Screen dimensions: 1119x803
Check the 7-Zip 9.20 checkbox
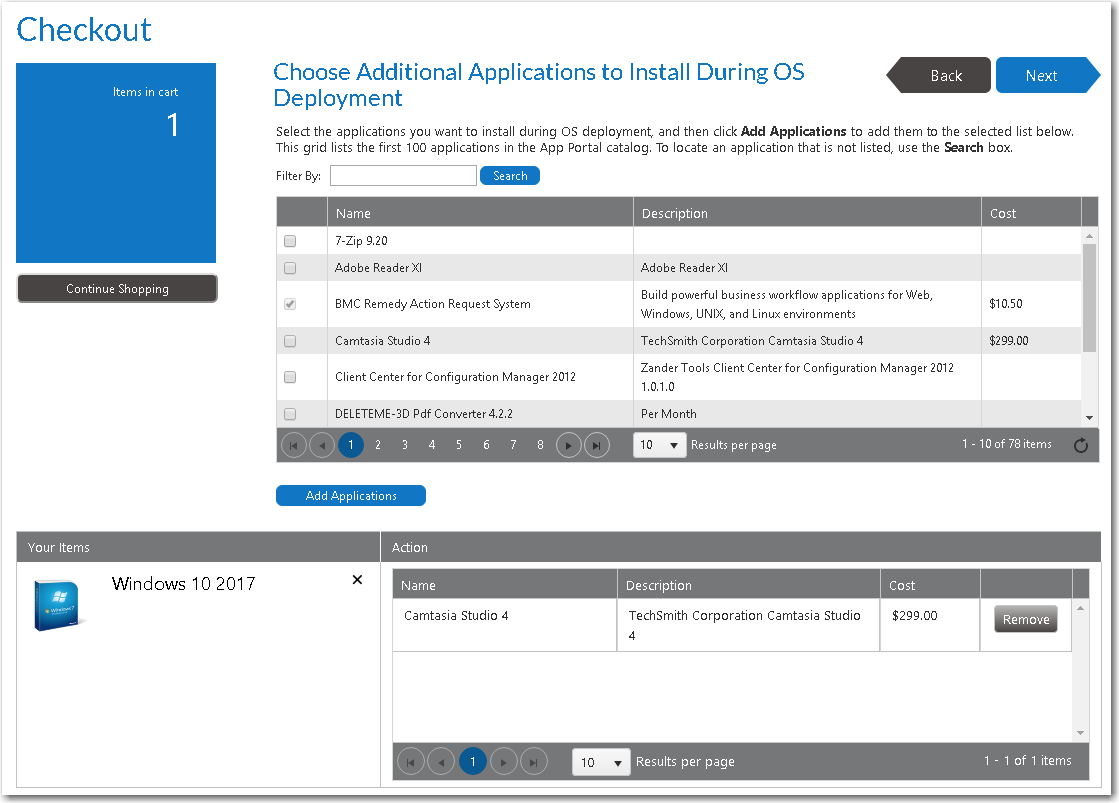click(291, 240)
